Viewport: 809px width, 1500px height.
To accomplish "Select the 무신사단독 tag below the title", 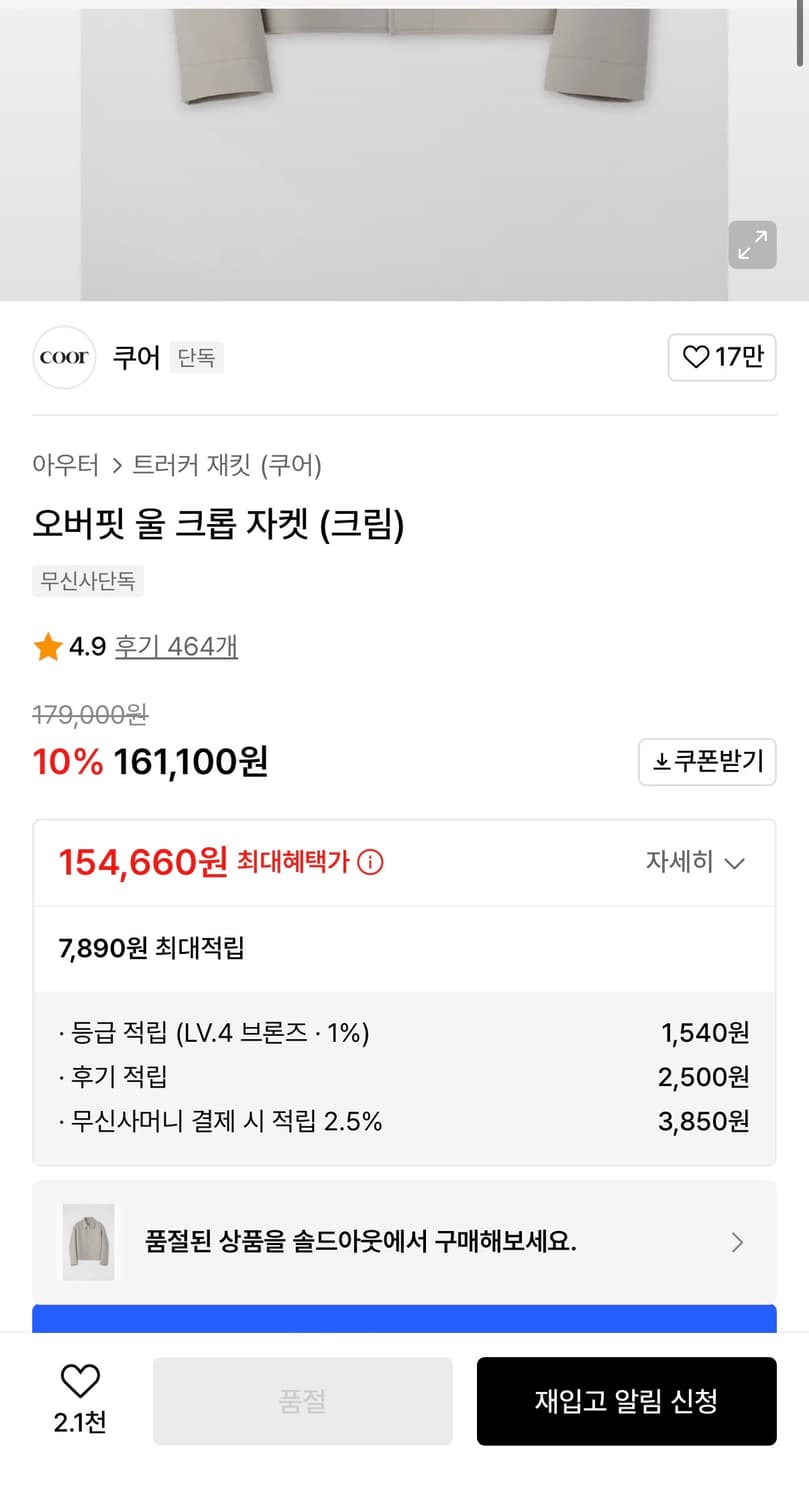I will (88, 581).
